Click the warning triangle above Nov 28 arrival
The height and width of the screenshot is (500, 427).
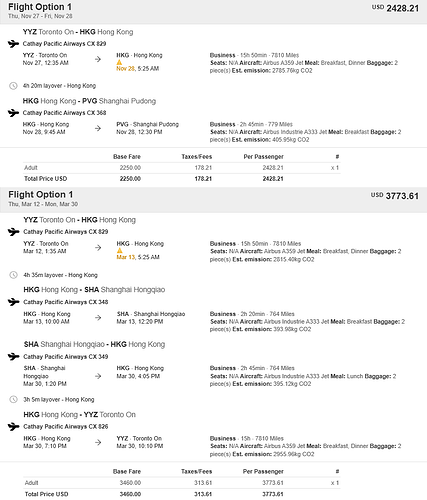pos(119,62)
